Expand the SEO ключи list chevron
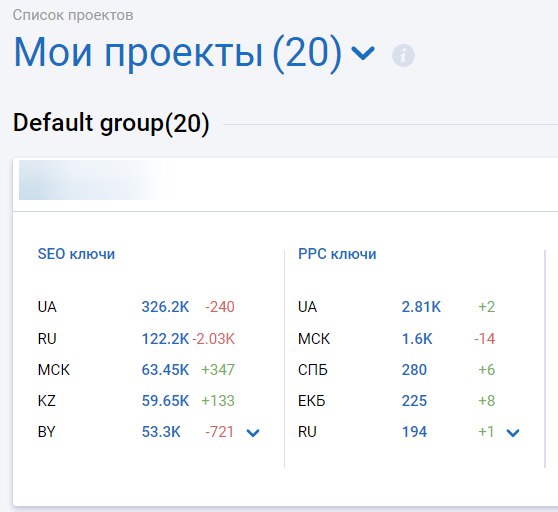Screen dimensions: 558x512 tap(253, 433)
